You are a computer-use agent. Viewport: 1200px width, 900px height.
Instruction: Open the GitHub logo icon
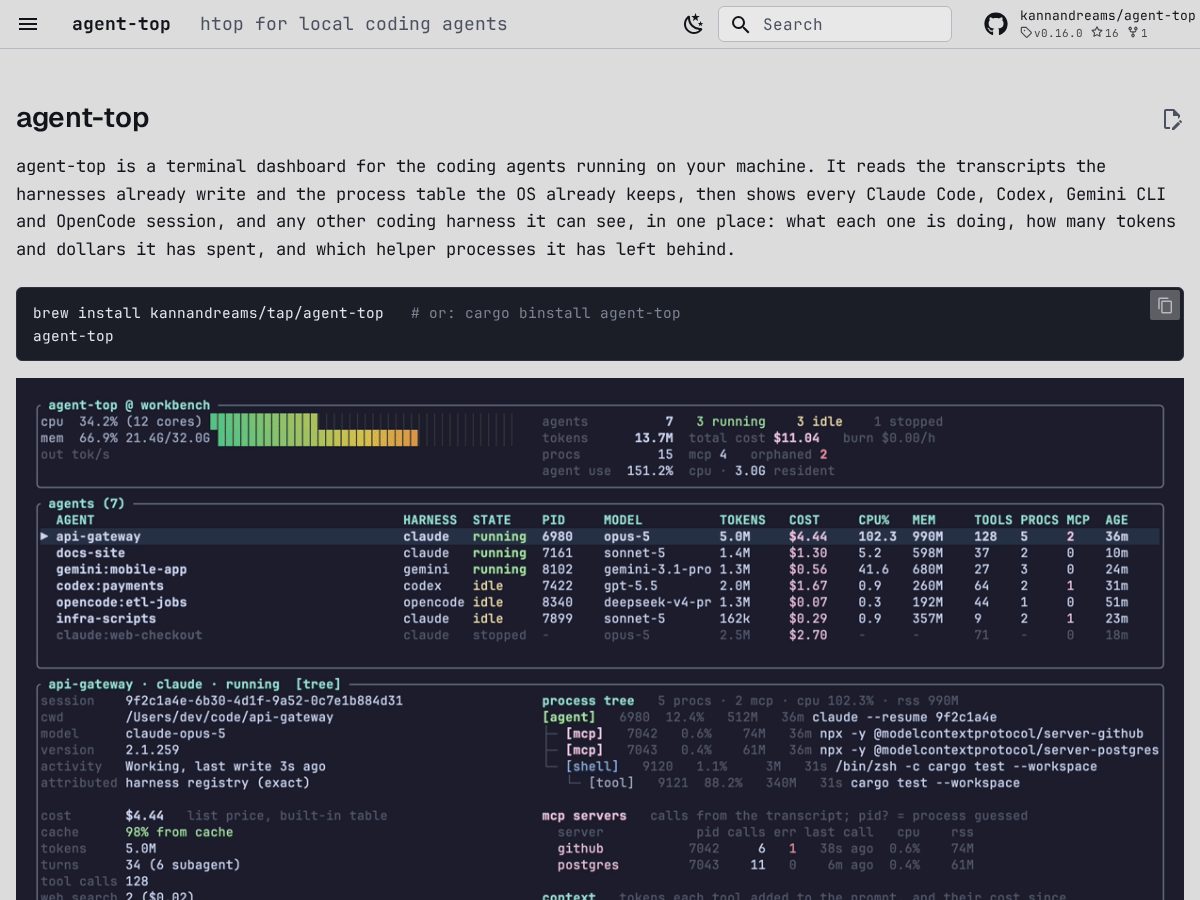(x=996, y=24)
